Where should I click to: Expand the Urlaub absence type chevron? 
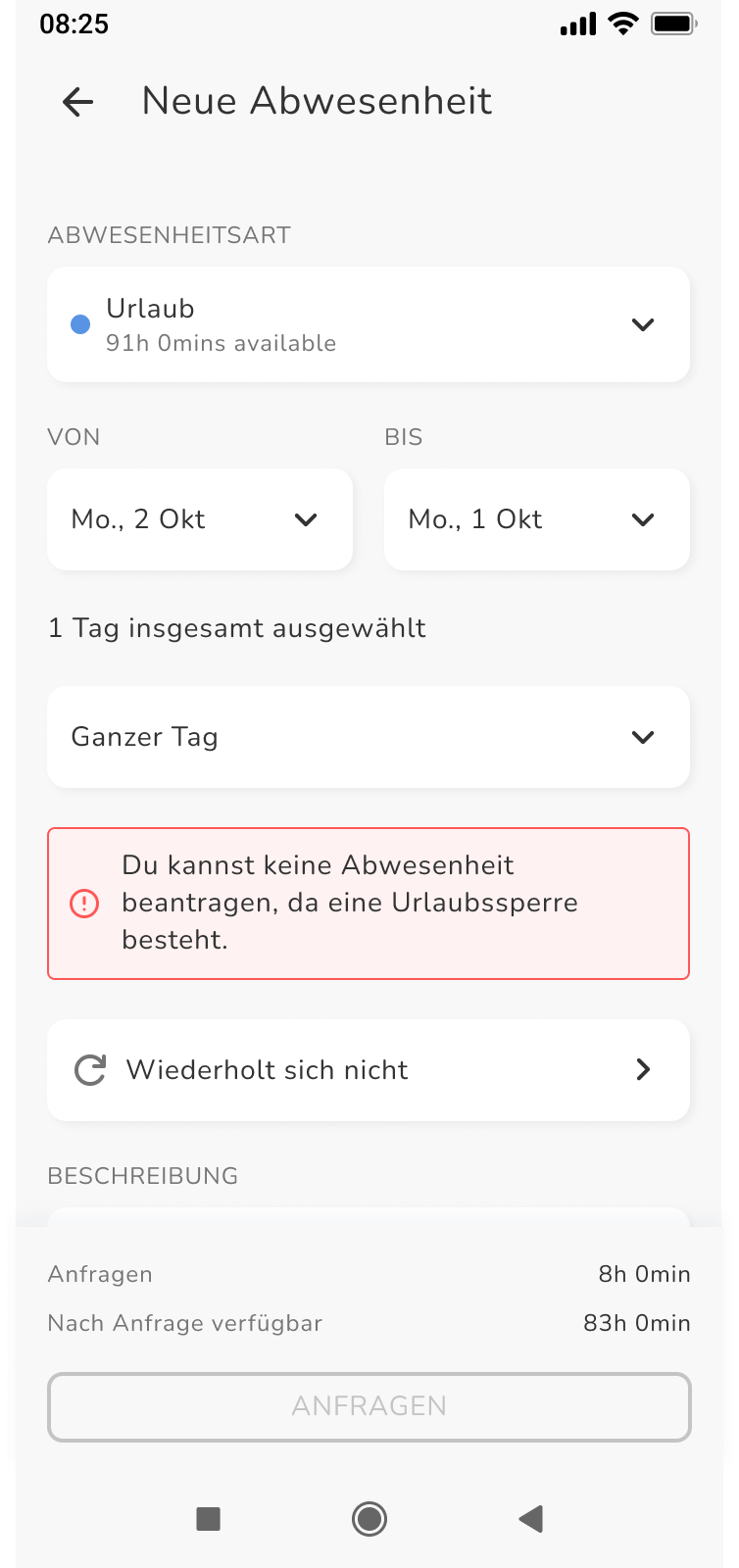pos(643,324)
